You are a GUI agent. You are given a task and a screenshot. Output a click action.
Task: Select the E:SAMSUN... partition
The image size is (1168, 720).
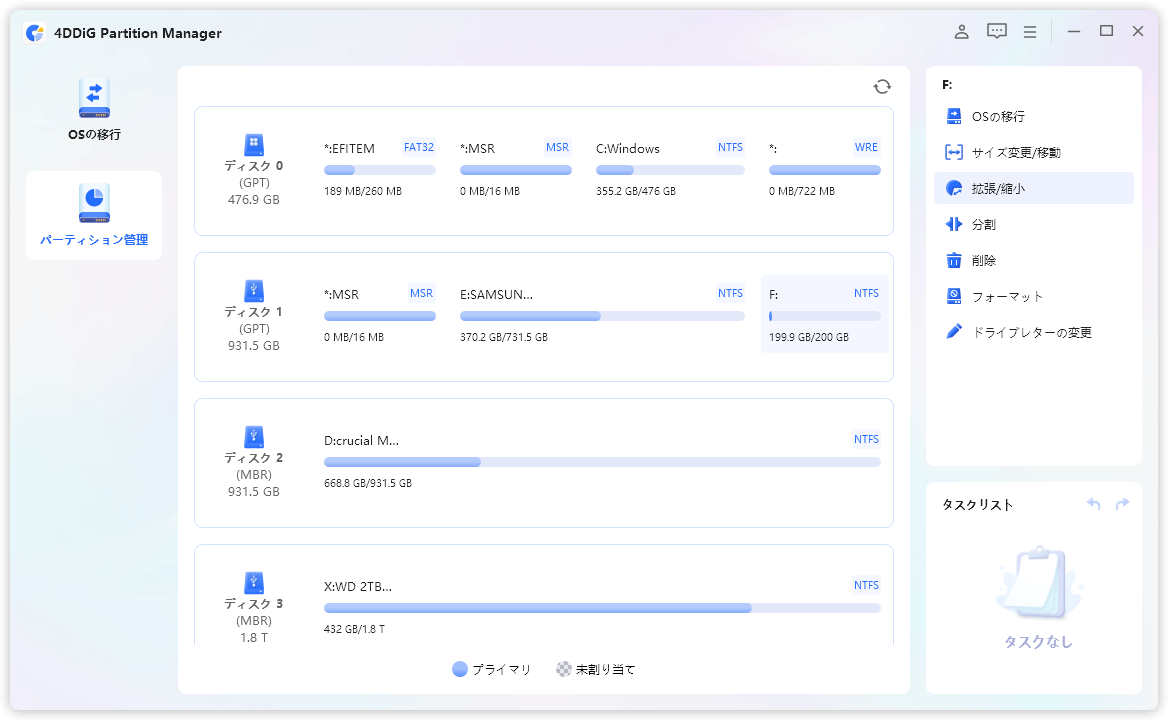(602, 314)
